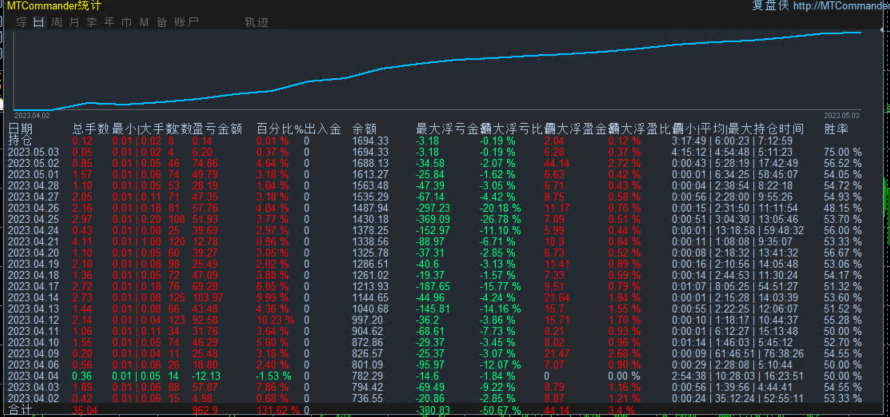
Task: Select the 2023.04.09 date row
Action: coord(436,353)
